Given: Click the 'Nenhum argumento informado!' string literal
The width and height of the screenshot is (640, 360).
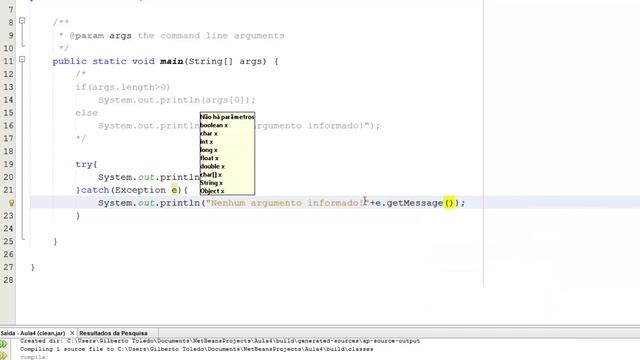Looking at the screenshot, I should coord(287,203).
